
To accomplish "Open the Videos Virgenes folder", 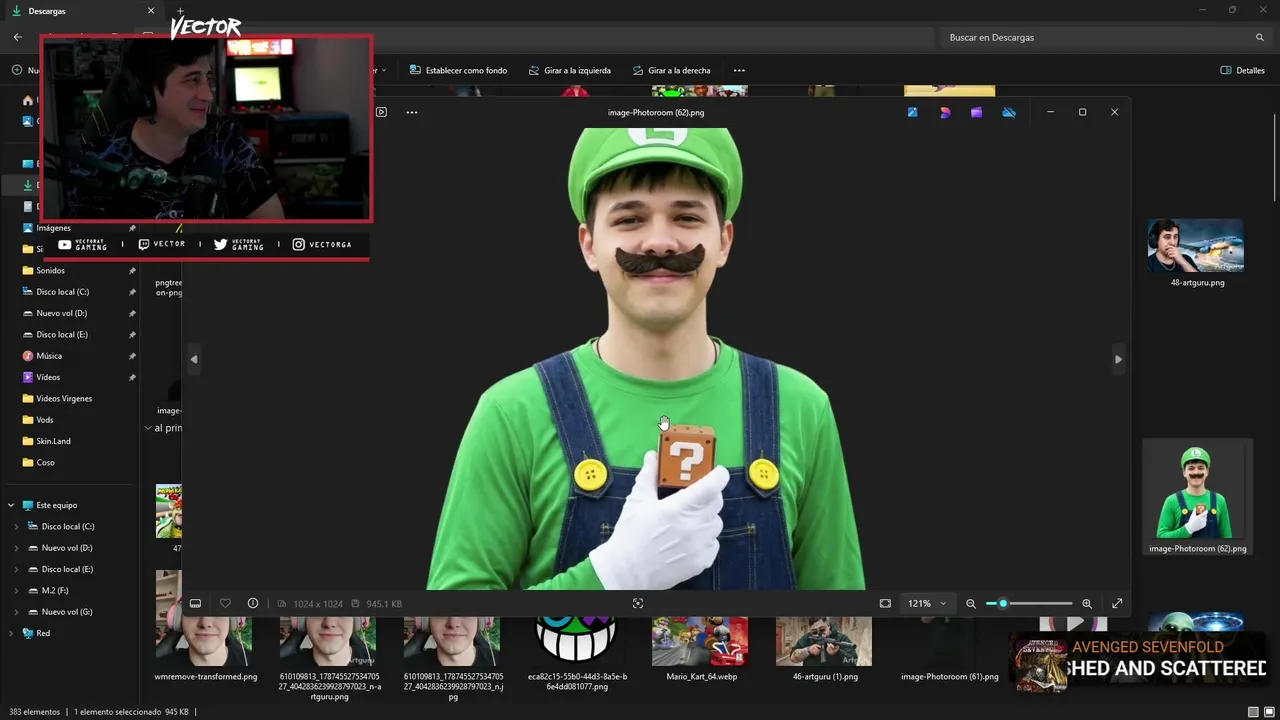I will point(64,398).
